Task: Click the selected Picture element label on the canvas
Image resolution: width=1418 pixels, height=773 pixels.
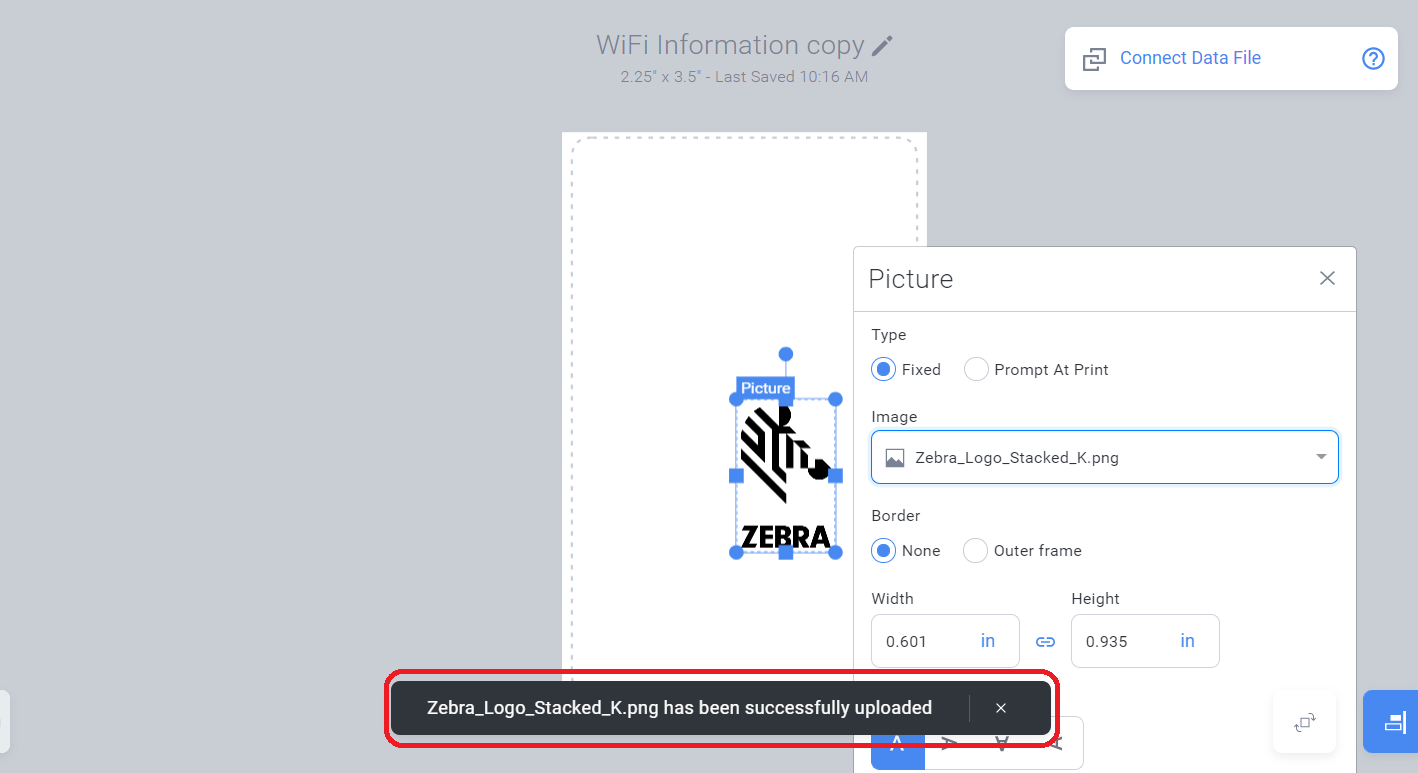Action: pos(765,388)
